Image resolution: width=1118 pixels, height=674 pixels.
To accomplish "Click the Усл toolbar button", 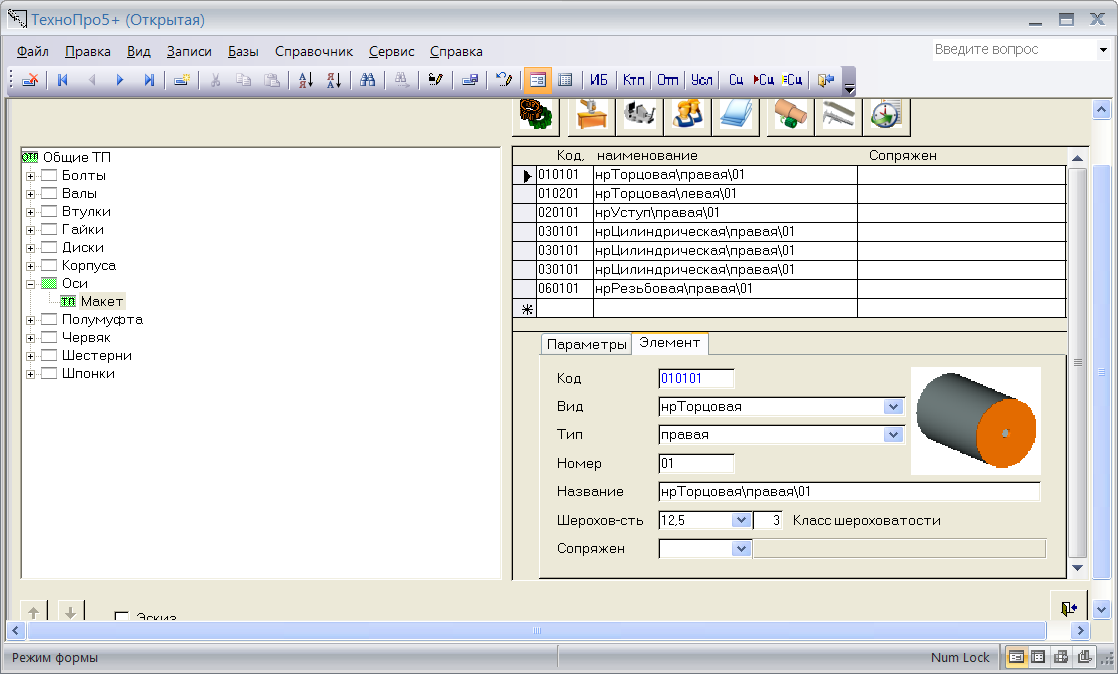I will [702, 80].
